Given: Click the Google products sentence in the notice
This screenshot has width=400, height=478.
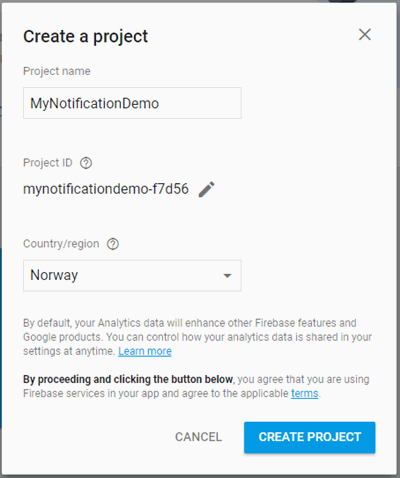Looking at the screenshot, I should pyautogui.click(x=62, y=337).
